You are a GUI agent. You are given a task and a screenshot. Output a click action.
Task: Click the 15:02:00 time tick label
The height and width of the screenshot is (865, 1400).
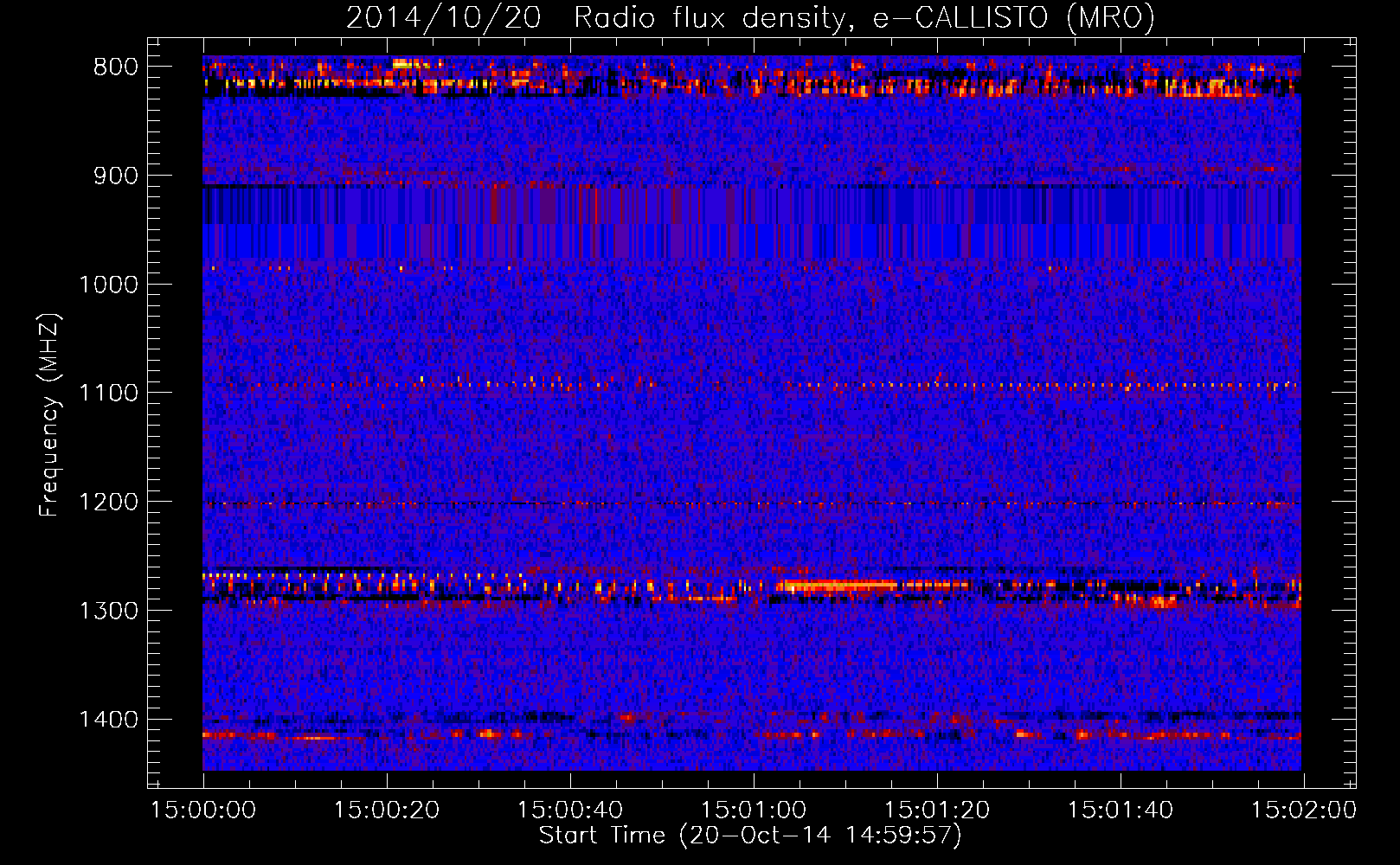[1304, 811]
